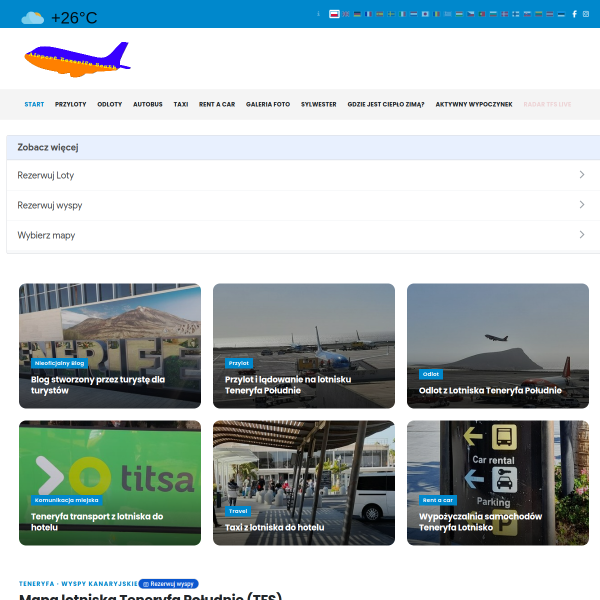Screen dimensions: 600x600
Task: Click the Swedish flag icon
Action: point(391,14)
